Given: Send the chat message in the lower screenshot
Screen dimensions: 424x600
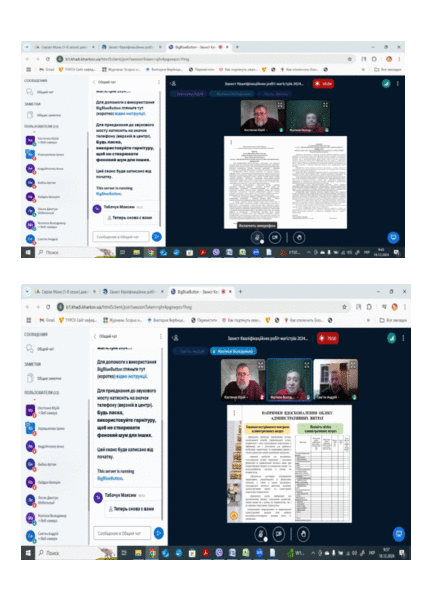Looking at the screenshot, I should point(158,533).
